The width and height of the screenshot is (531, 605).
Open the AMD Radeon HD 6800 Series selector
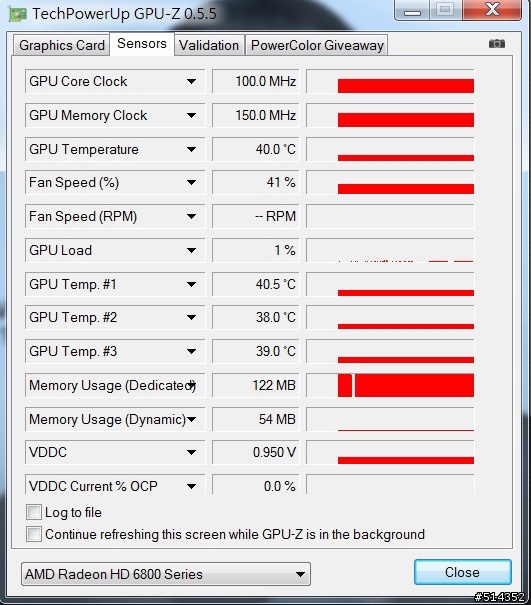166,574
